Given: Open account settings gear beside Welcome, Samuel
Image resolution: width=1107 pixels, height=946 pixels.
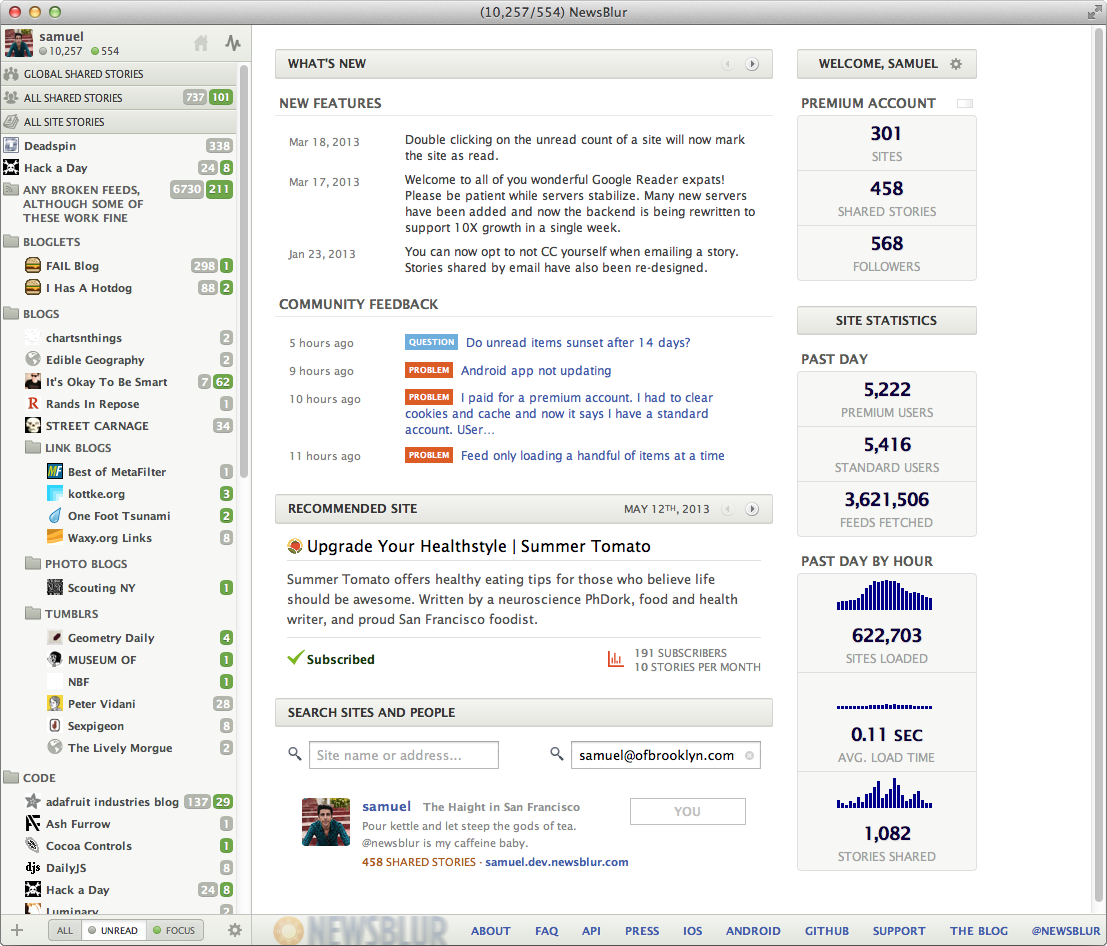Looking at the screenshot, I should click(956, 64).
